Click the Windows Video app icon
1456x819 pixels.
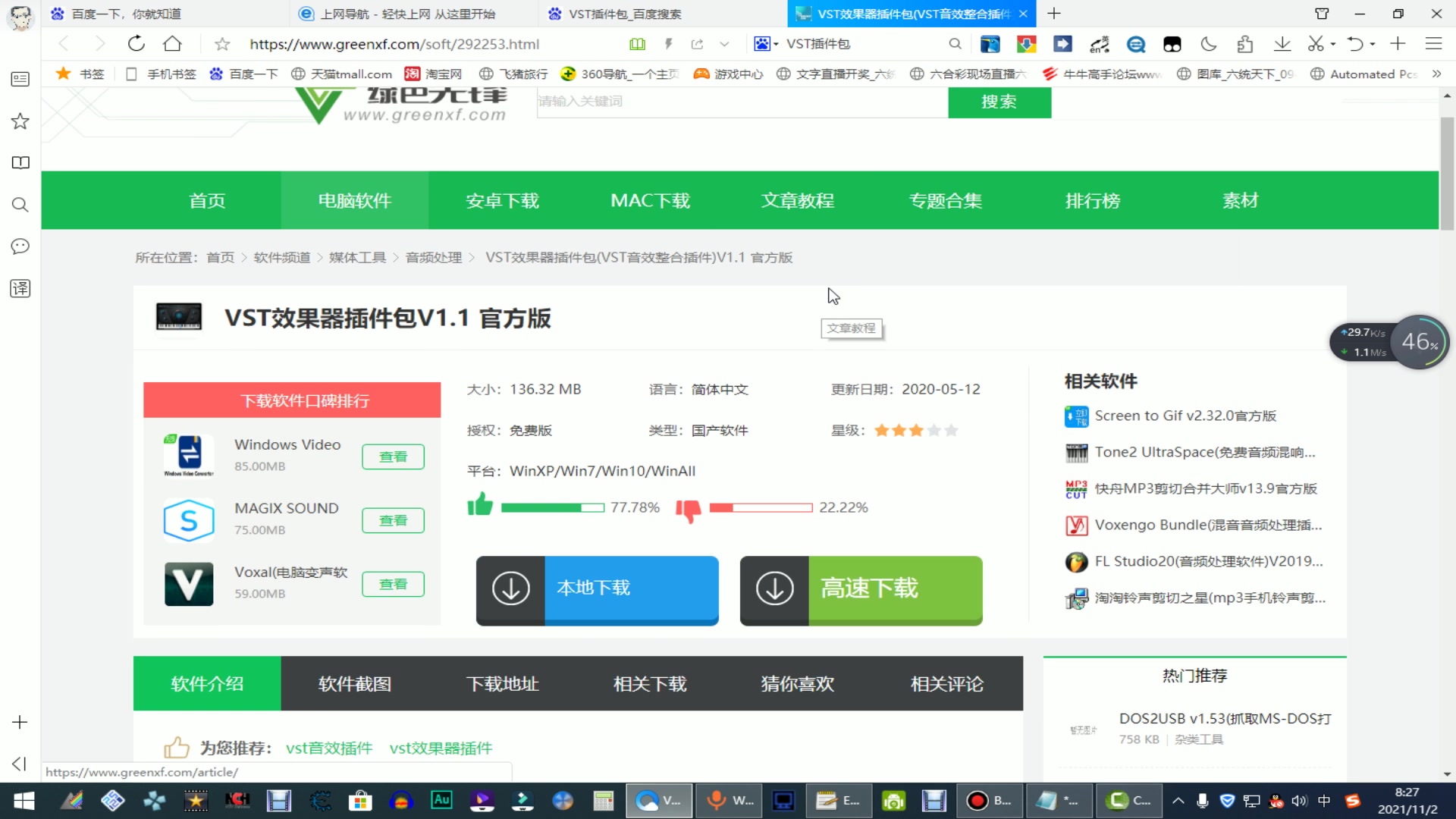(189, 455)
